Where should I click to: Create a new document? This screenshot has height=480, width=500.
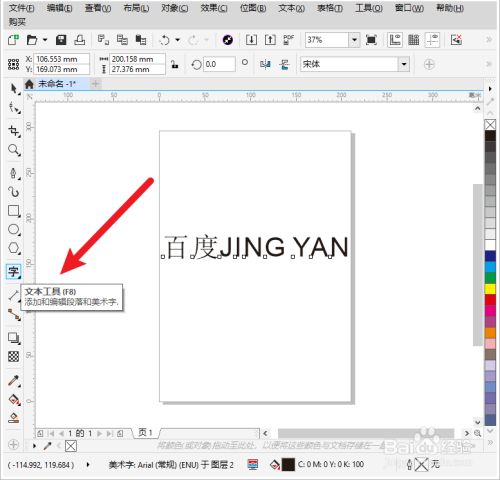click(x=13, y=40)
